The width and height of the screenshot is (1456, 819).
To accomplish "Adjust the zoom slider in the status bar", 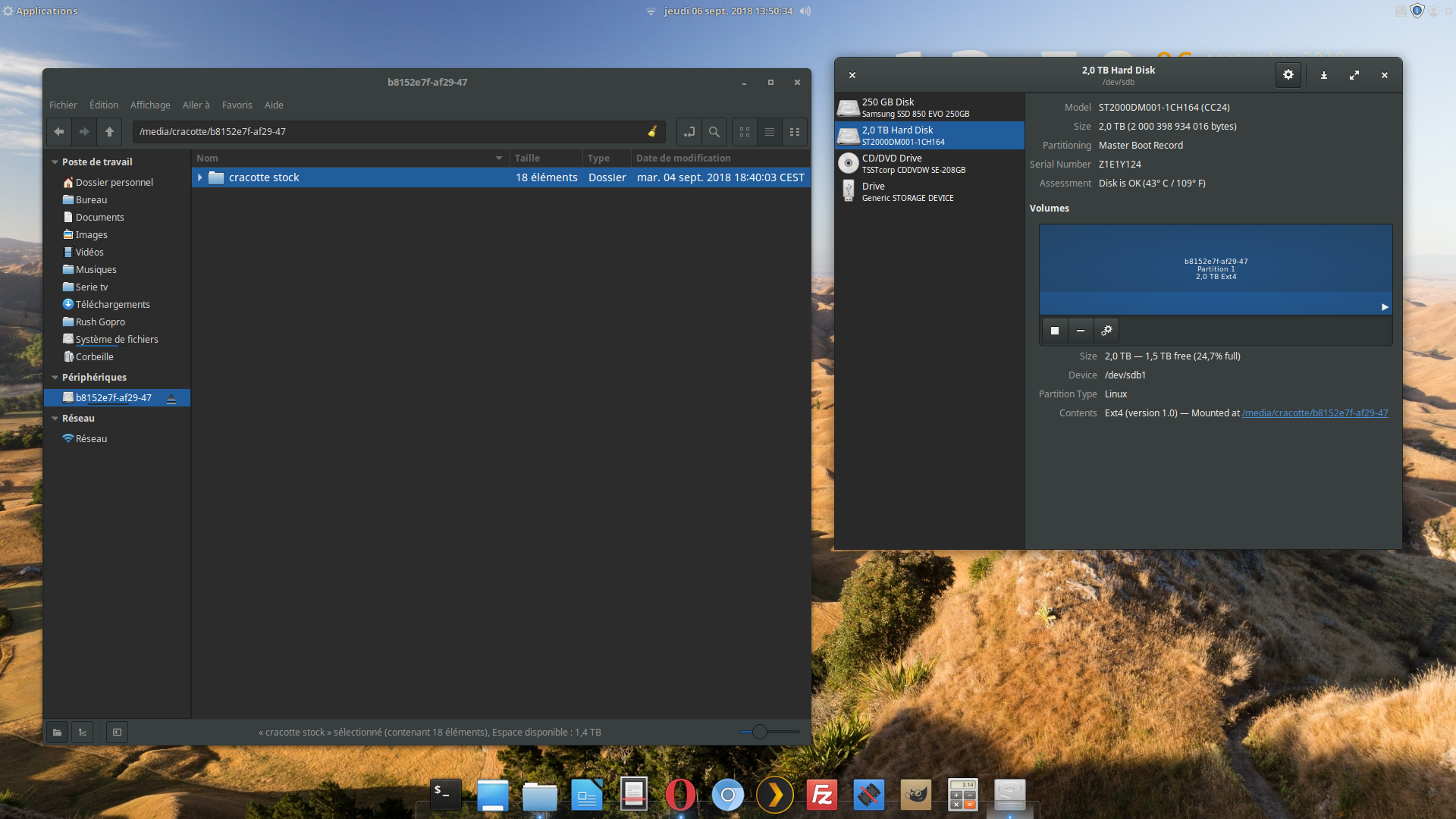I will [759, 732].
